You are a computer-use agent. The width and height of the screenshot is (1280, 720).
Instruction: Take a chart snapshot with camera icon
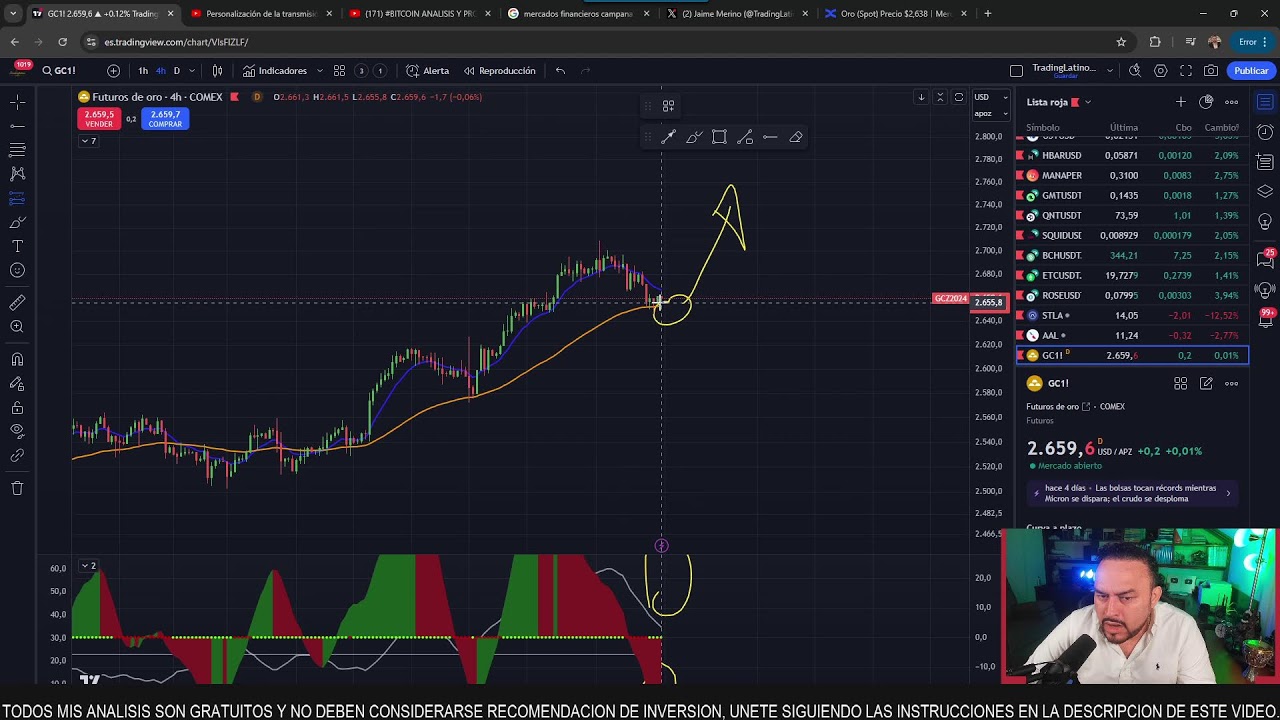click(1211, 71)
